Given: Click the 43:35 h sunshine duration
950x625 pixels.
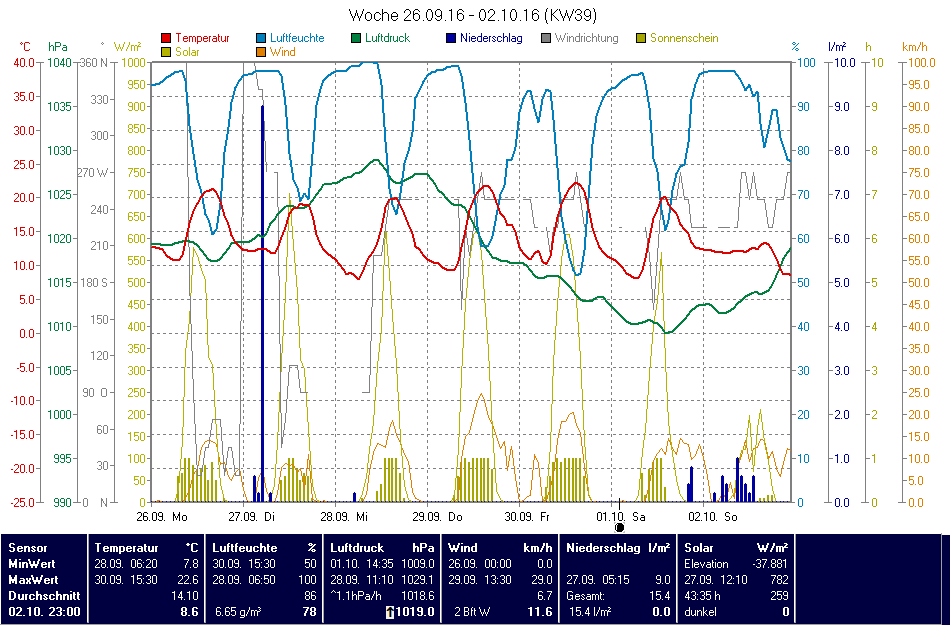Looking at the screenshot, I should click(x=702, y=596).
